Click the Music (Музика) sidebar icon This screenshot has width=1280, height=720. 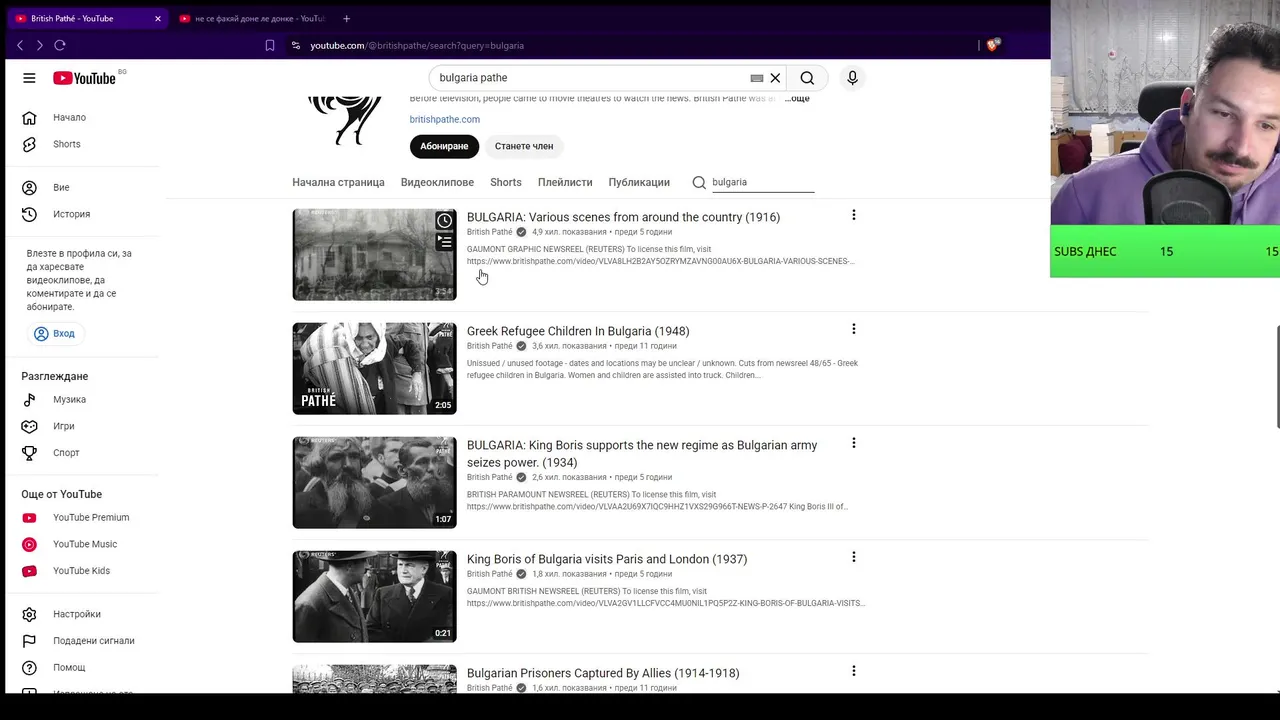tap(29, 399)
